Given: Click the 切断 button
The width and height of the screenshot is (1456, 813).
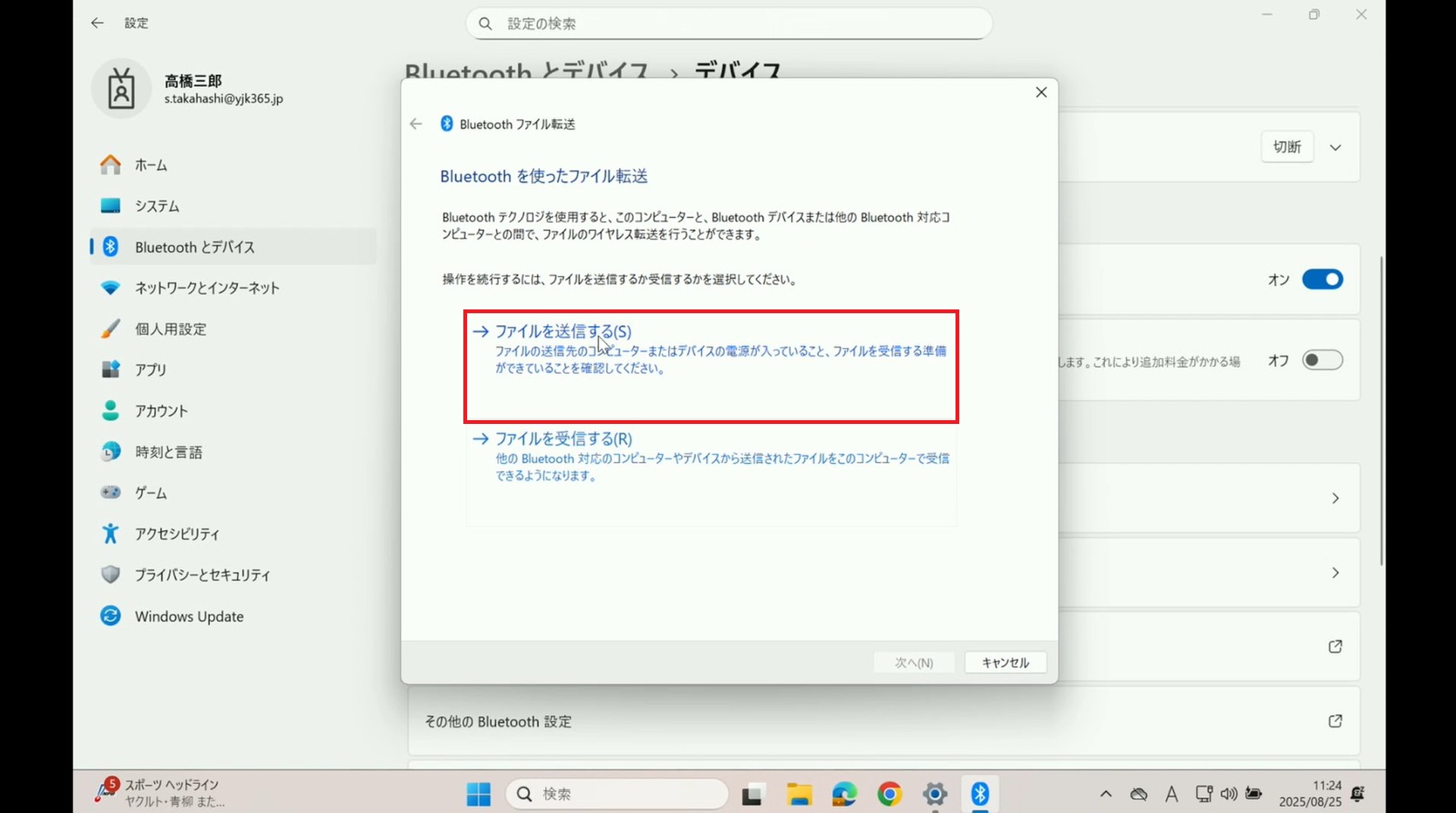Looking at the screenshot, I should tap(1287, 147).
